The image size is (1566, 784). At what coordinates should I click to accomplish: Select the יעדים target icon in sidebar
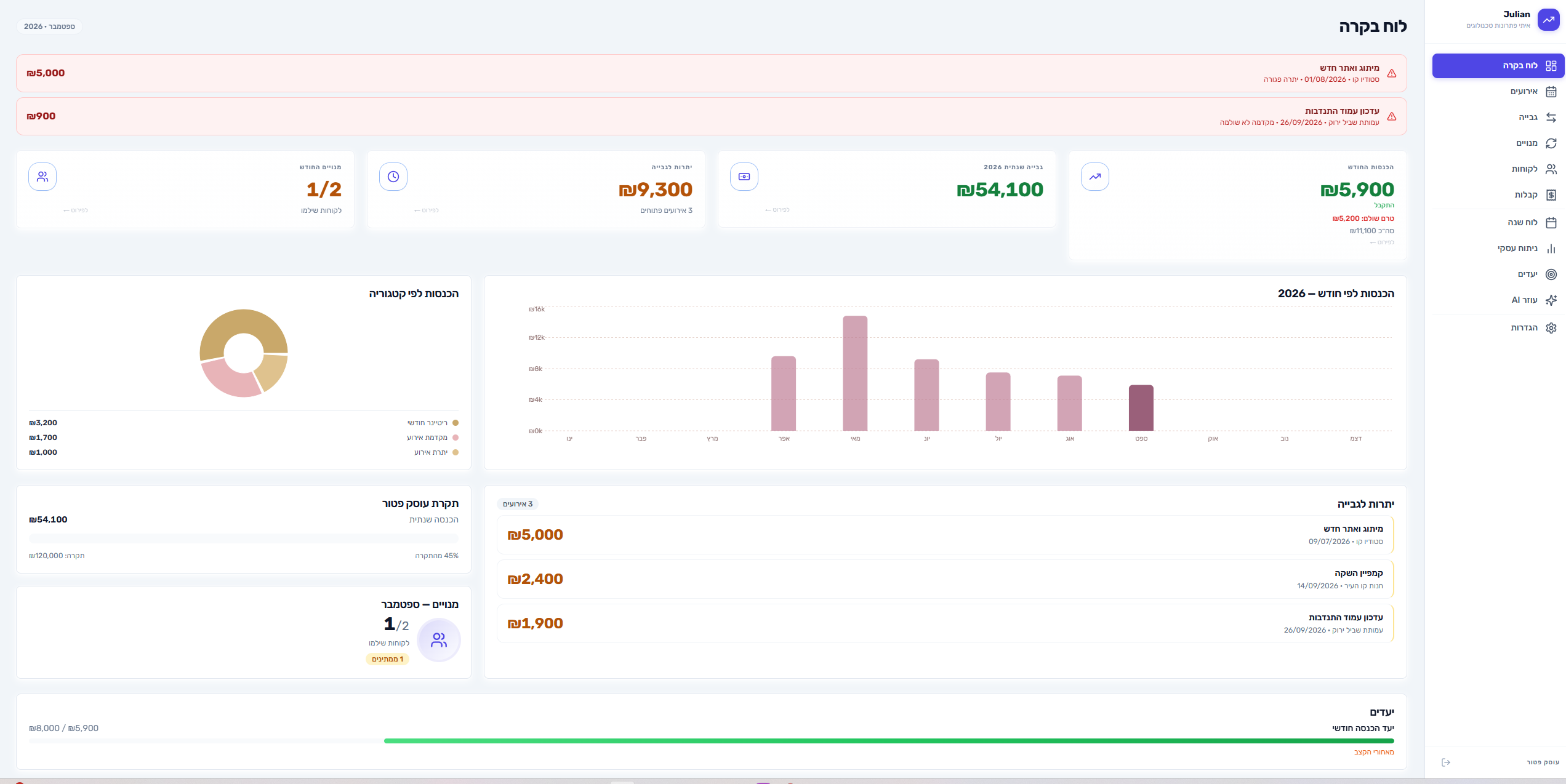point(1551,274)
